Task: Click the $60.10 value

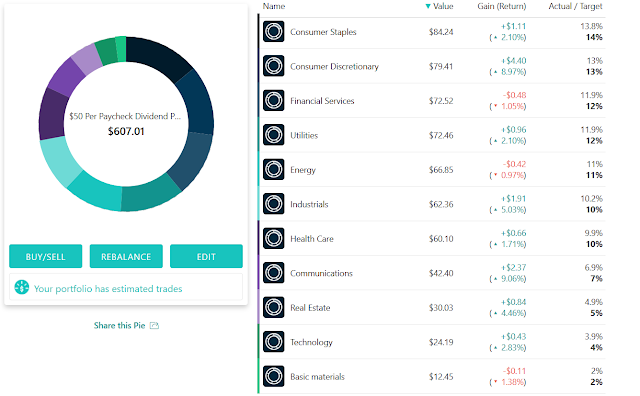Action: (441, 239)
